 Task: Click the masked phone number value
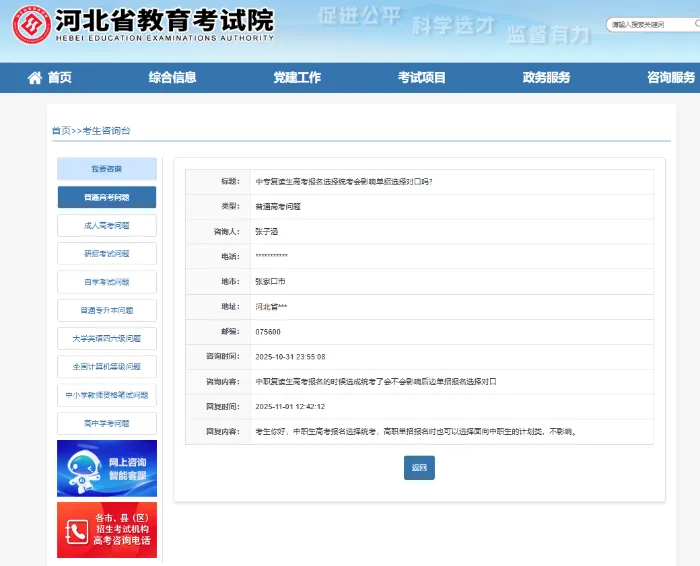click(271, 257)
